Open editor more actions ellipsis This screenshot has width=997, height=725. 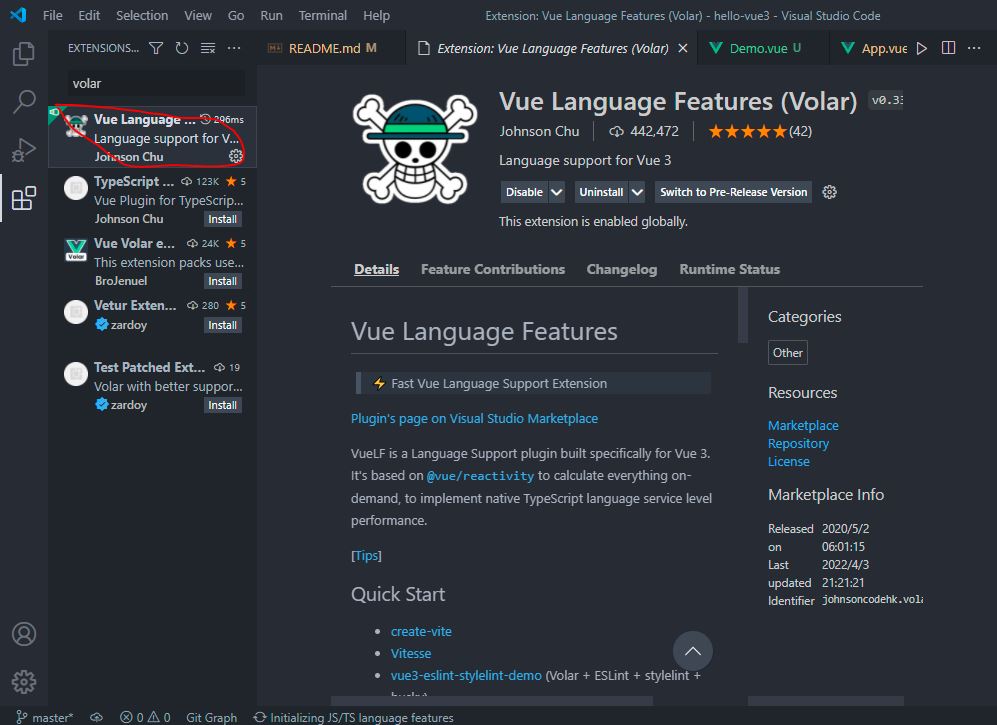pyautogui.click(x=974, y=48)
